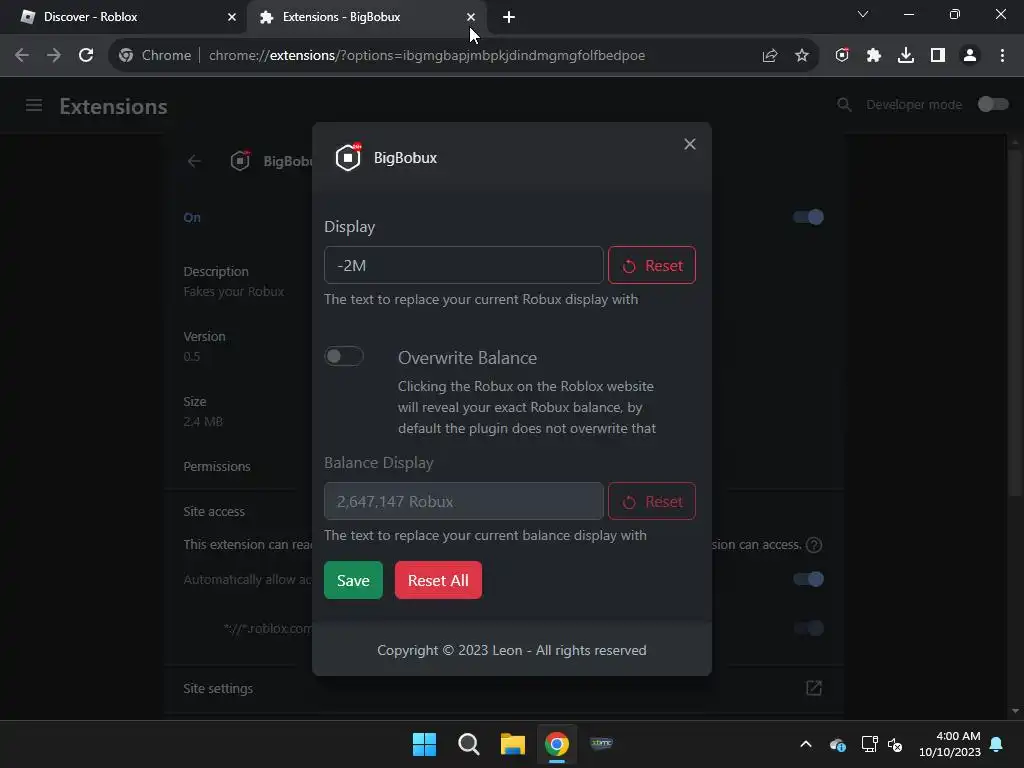This screenshot has height=768, width=1024.
Task: Reset the Balance Display value
Action: (x=652, y=501)
